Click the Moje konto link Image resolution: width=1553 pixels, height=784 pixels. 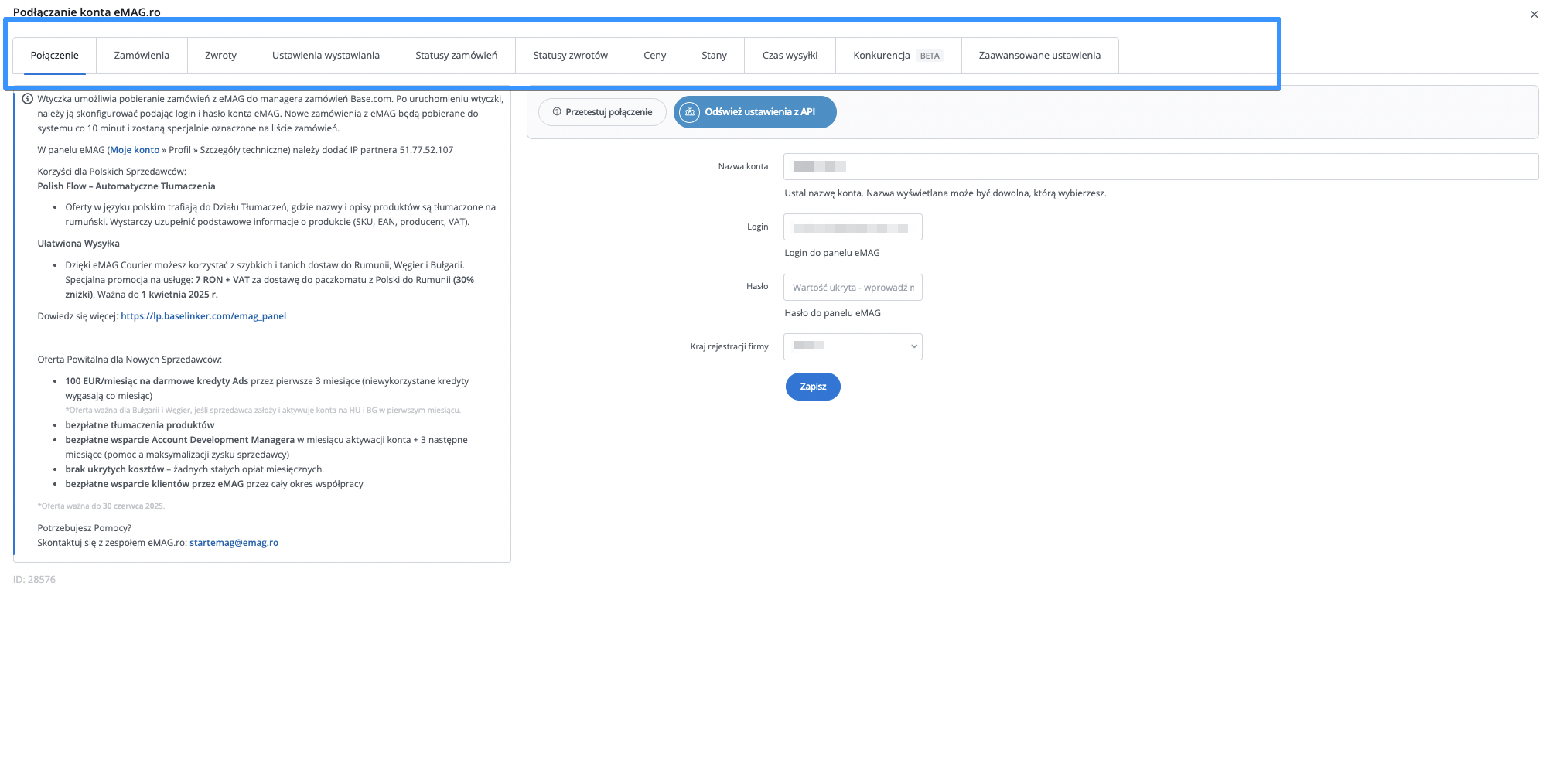coord(135,150)
